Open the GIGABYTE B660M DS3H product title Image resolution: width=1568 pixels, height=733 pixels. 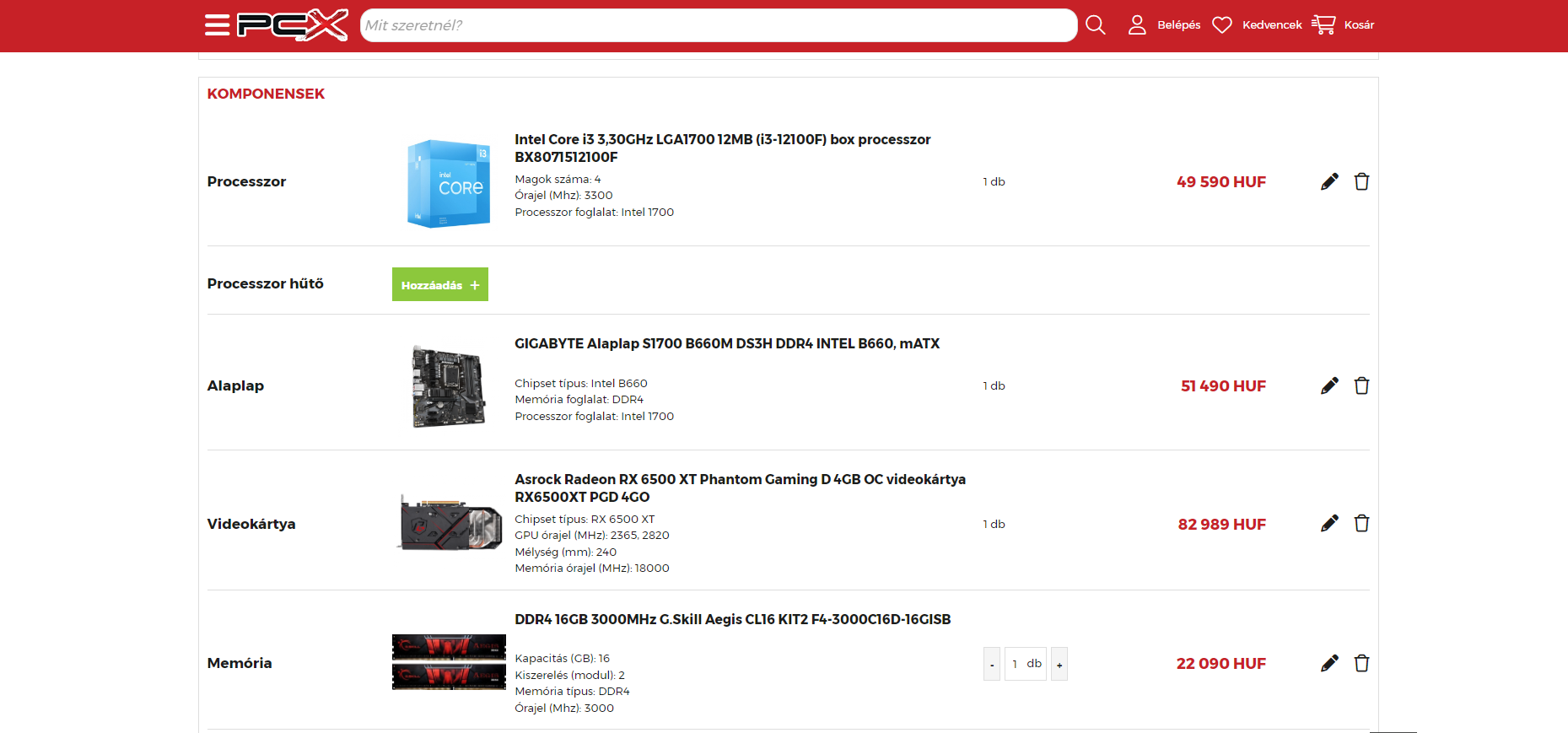click(x=727, y=343)
